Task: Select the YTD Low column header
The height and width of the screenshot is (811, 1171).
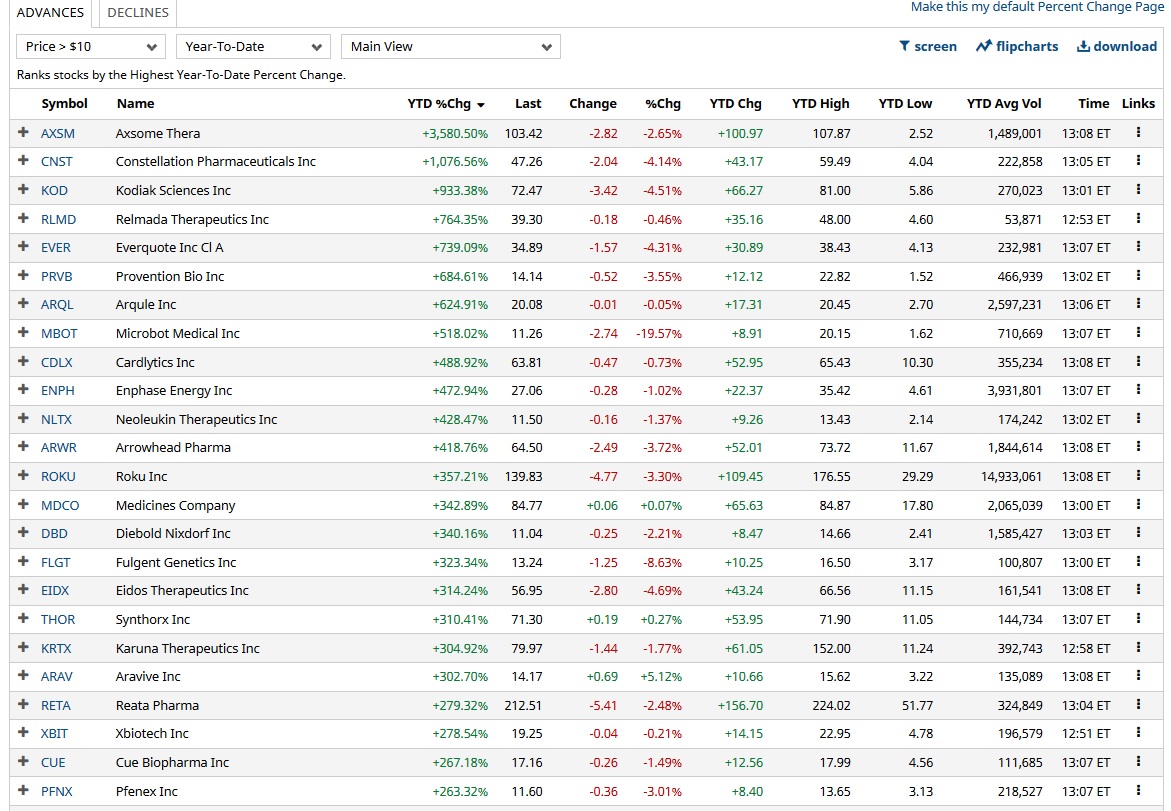Action: [x=905, y=104]
